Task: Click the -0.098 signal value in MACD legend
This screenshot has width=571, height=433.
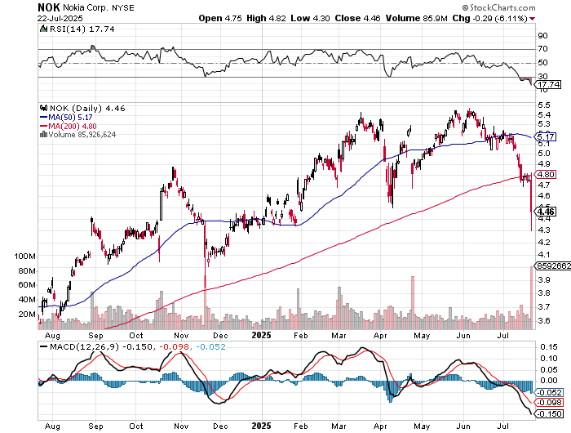Action: point(174,347)
